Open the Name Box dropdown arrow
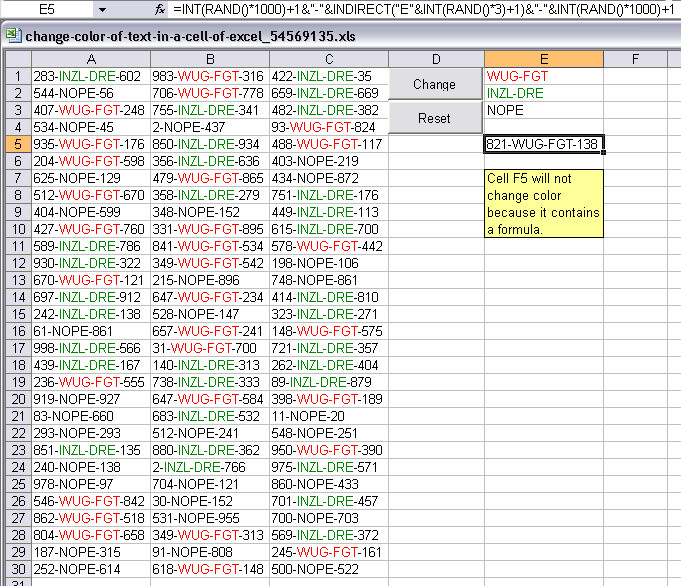This screenshot has height=586, width=681. [x=102, y=9]
